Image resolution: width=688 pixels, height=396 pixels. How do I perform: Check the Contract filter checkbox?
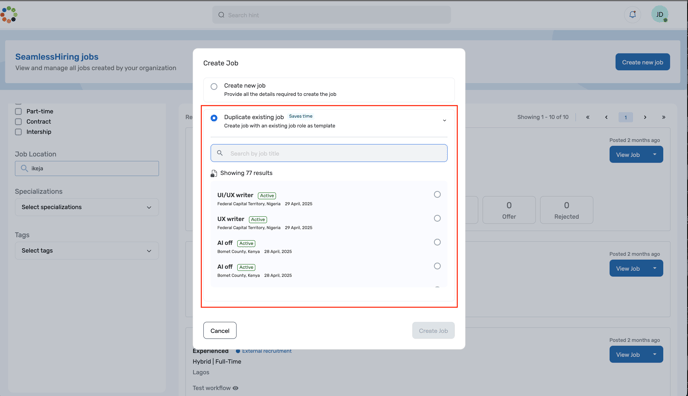[x=18, y=121]
